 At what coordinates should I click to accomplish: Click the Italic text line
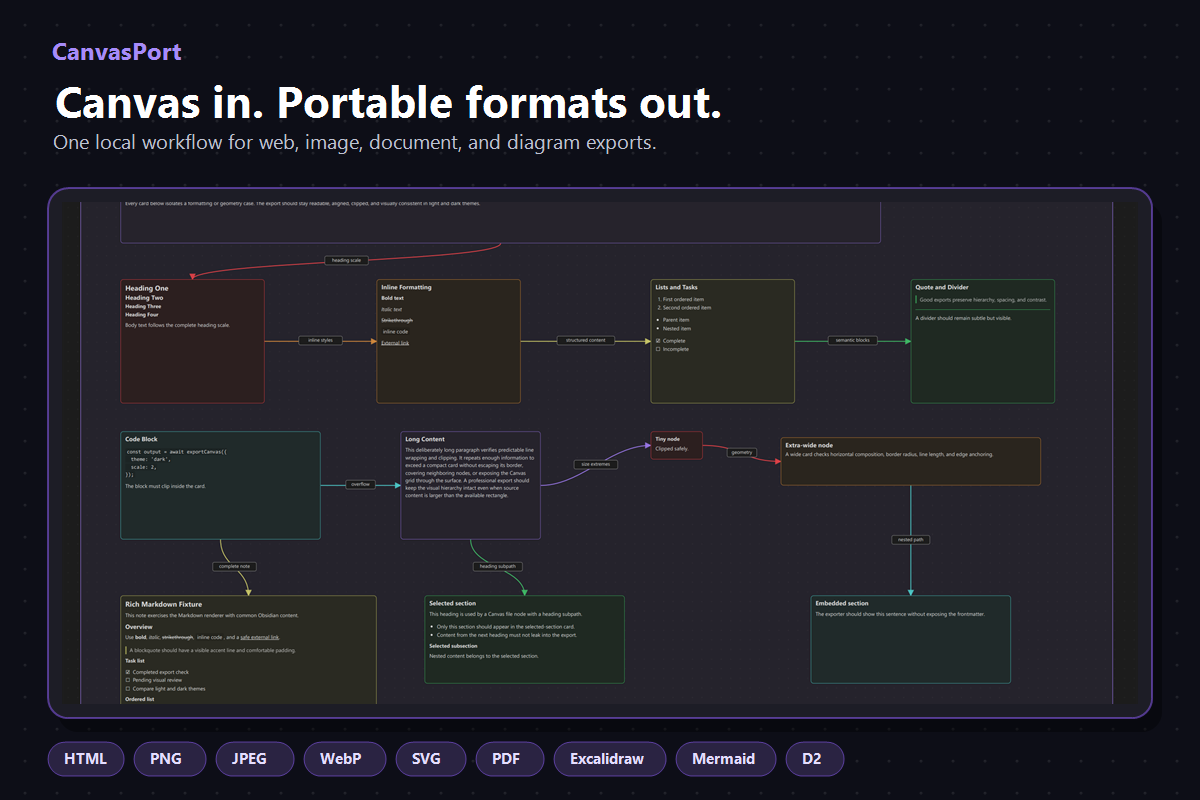click(x=392, y=309)
